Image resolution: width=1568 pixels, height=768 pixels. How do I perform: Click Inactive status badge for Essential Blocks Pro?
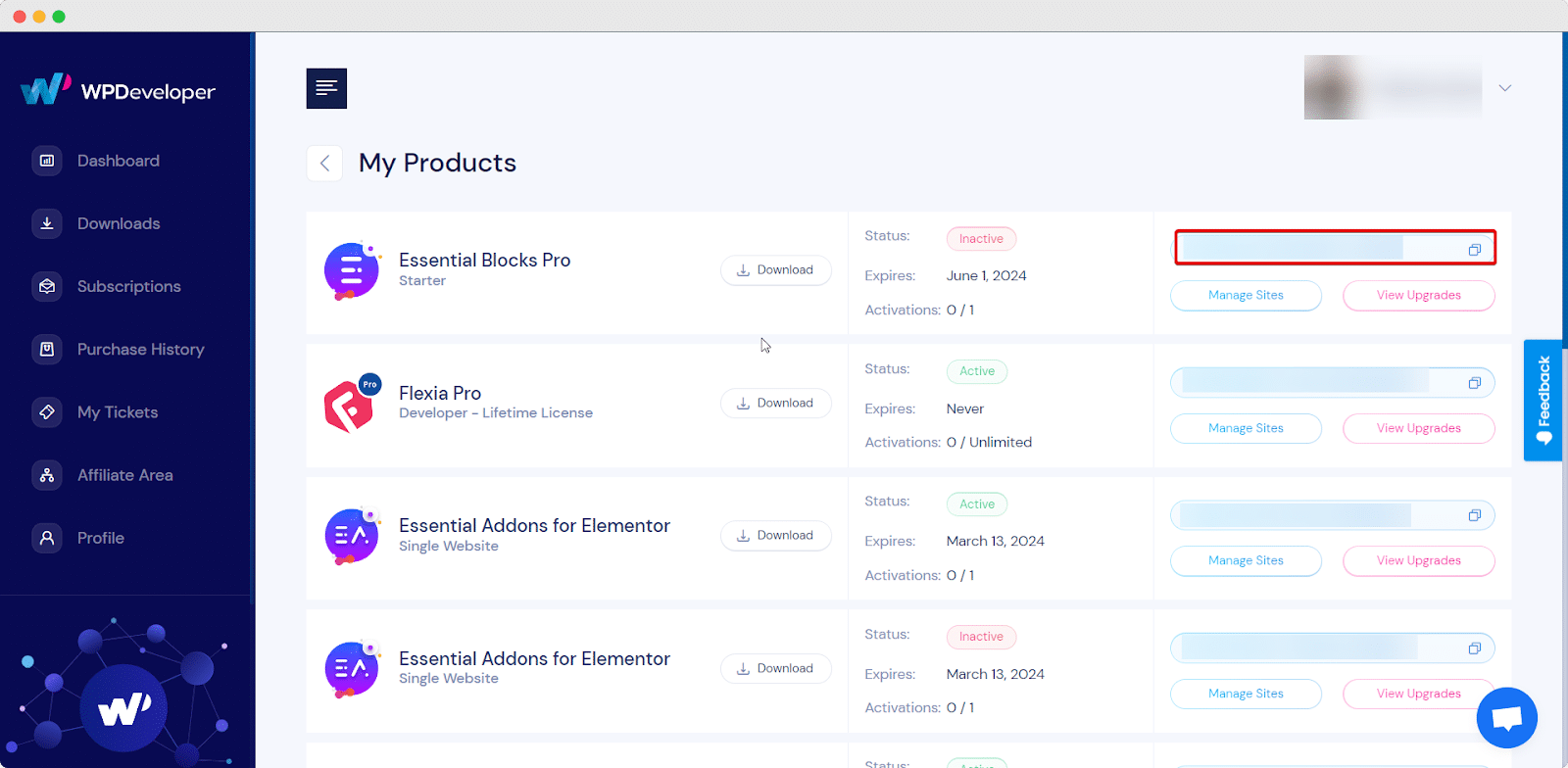pyautogui.click(x=981, y=239)
